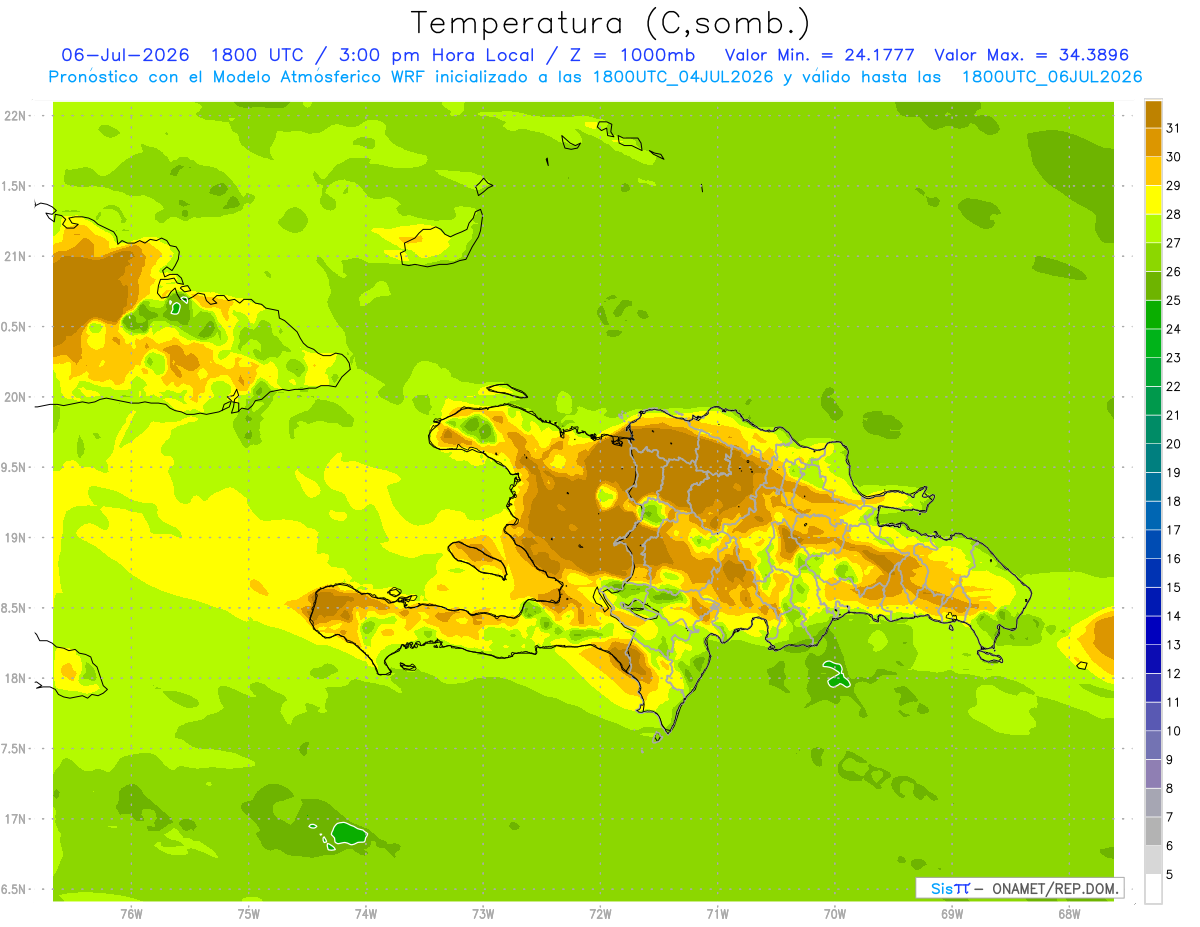The width and height of the screenshot is (1200, 927).
Task: Click the yellow legend swatch between 28 and 29
Action: (1153, 200)
